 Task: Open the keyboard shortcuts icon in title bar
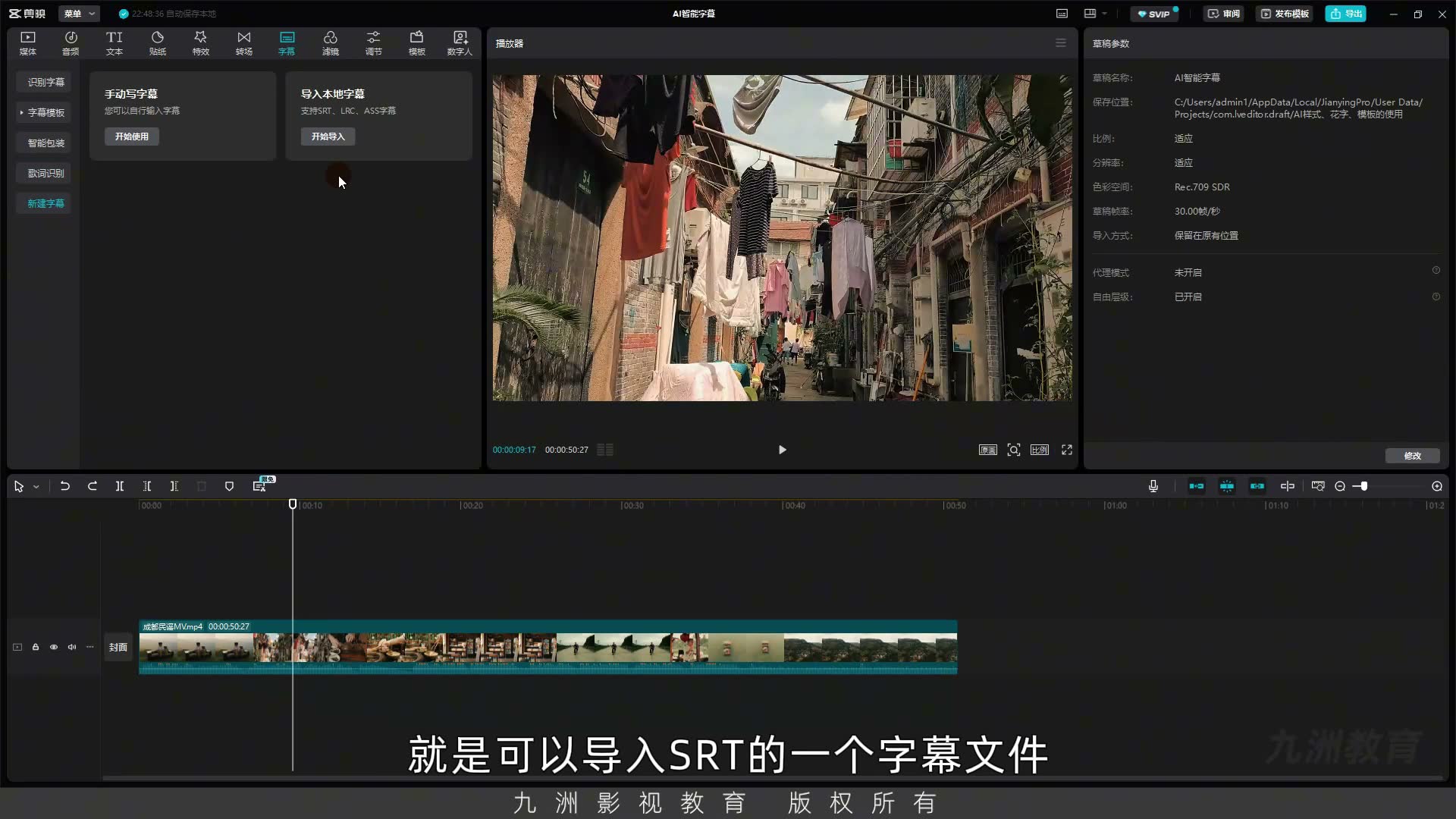point(1062,14)
